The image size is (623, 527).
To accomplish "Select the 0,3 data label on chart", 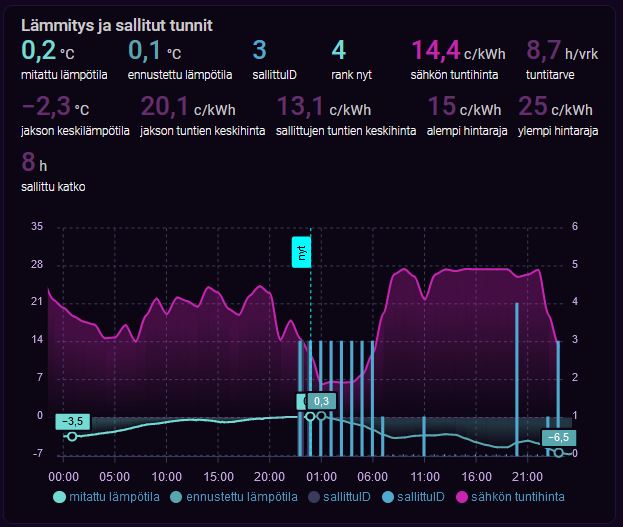I will point(320,401).
